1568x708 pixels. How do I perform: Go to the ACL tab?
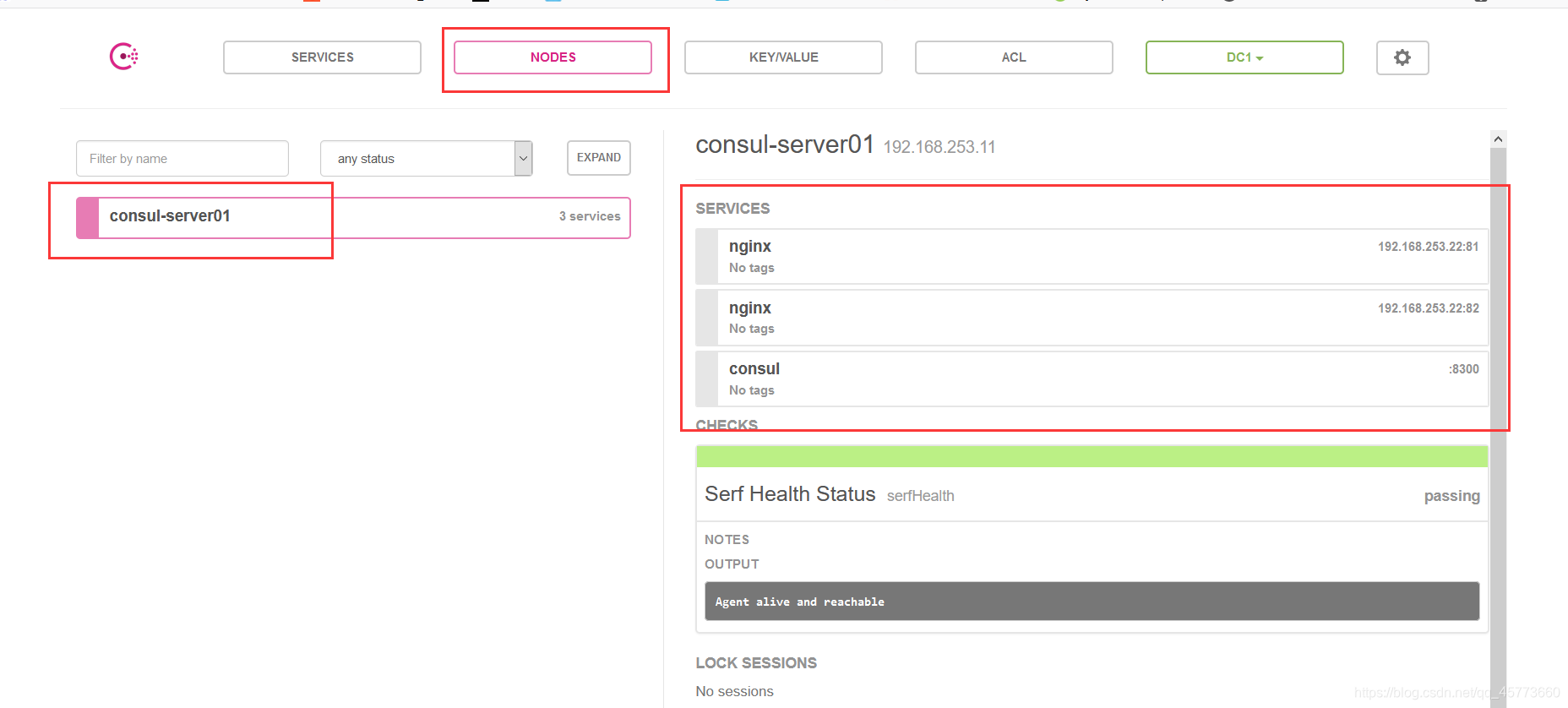point(1014,57)
